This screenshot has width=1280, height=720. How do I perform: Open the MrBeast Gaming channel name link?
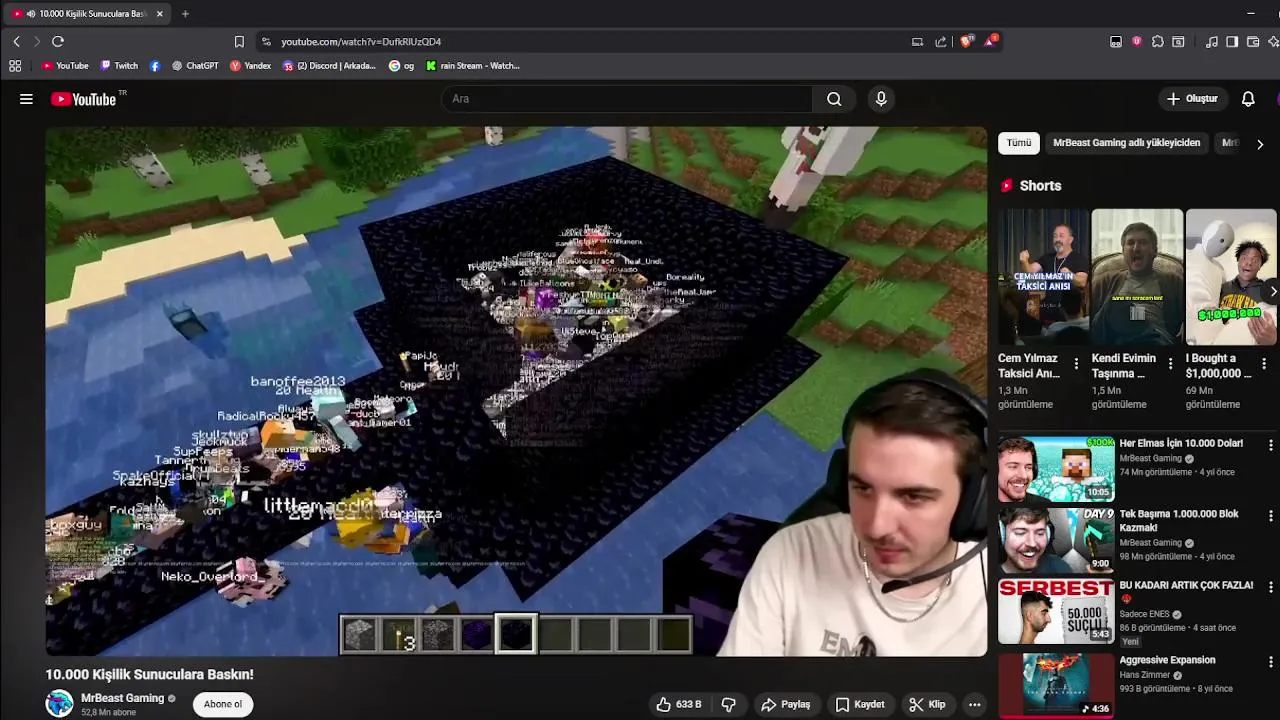pyautogui.click(x=122, y=698)
